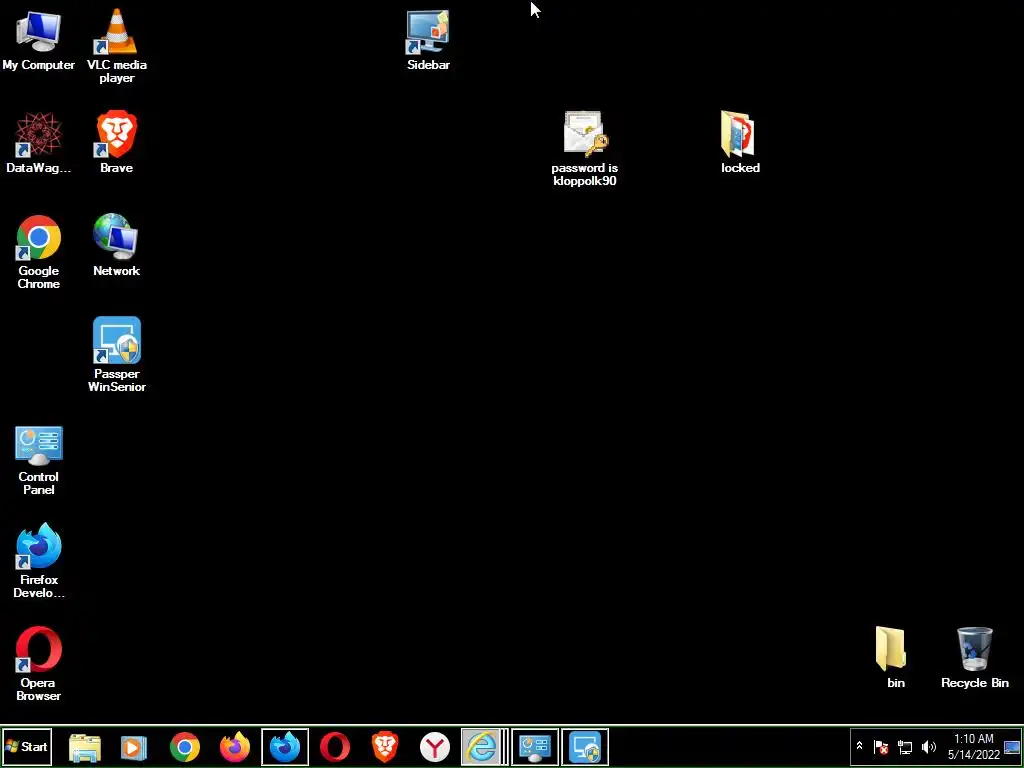This screenshot has height=768, width=1024.
Task: Select the Sidebar desktop shortcut
Action: click(x=428, y=39)
